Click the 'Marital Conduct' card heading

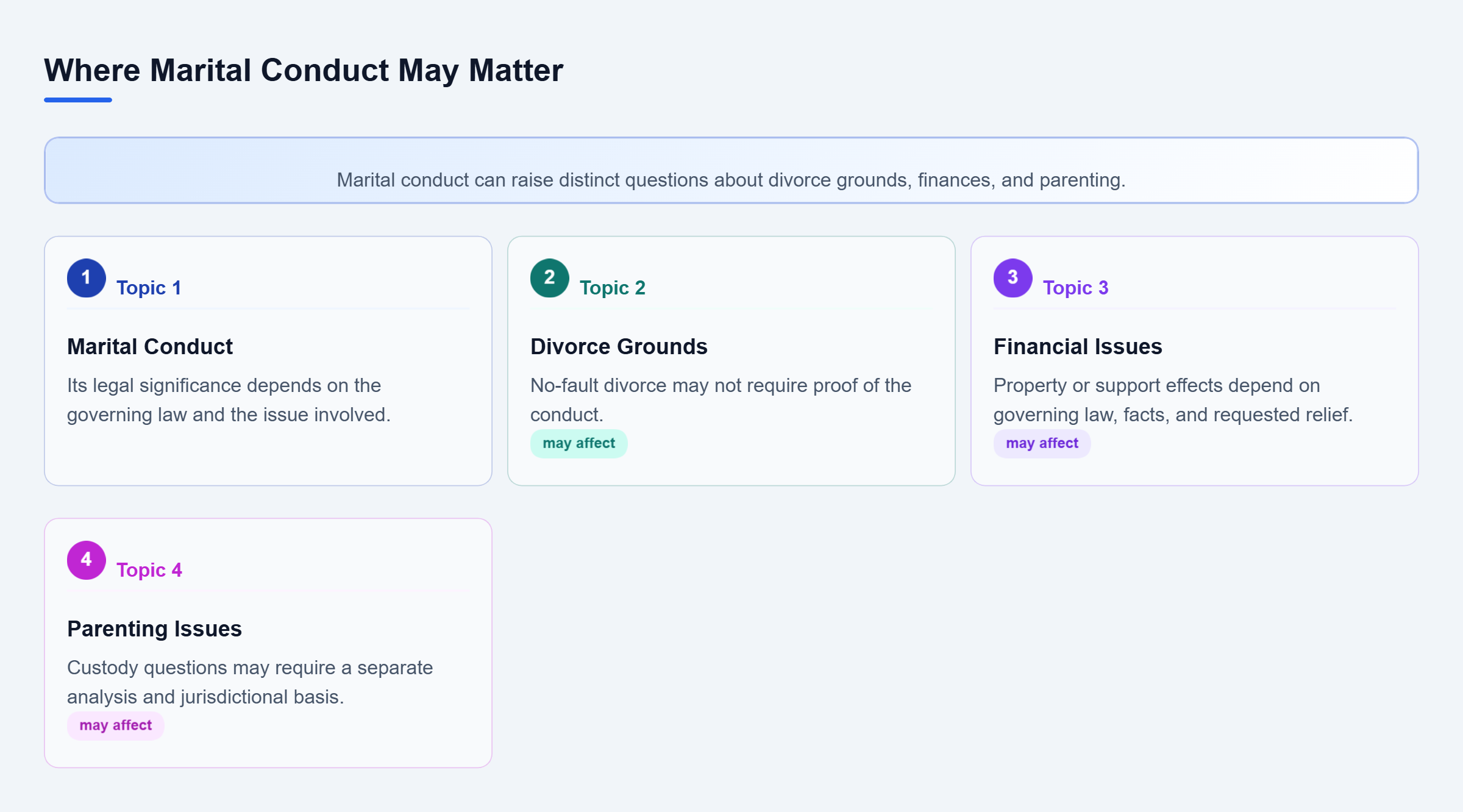(150, 346)
